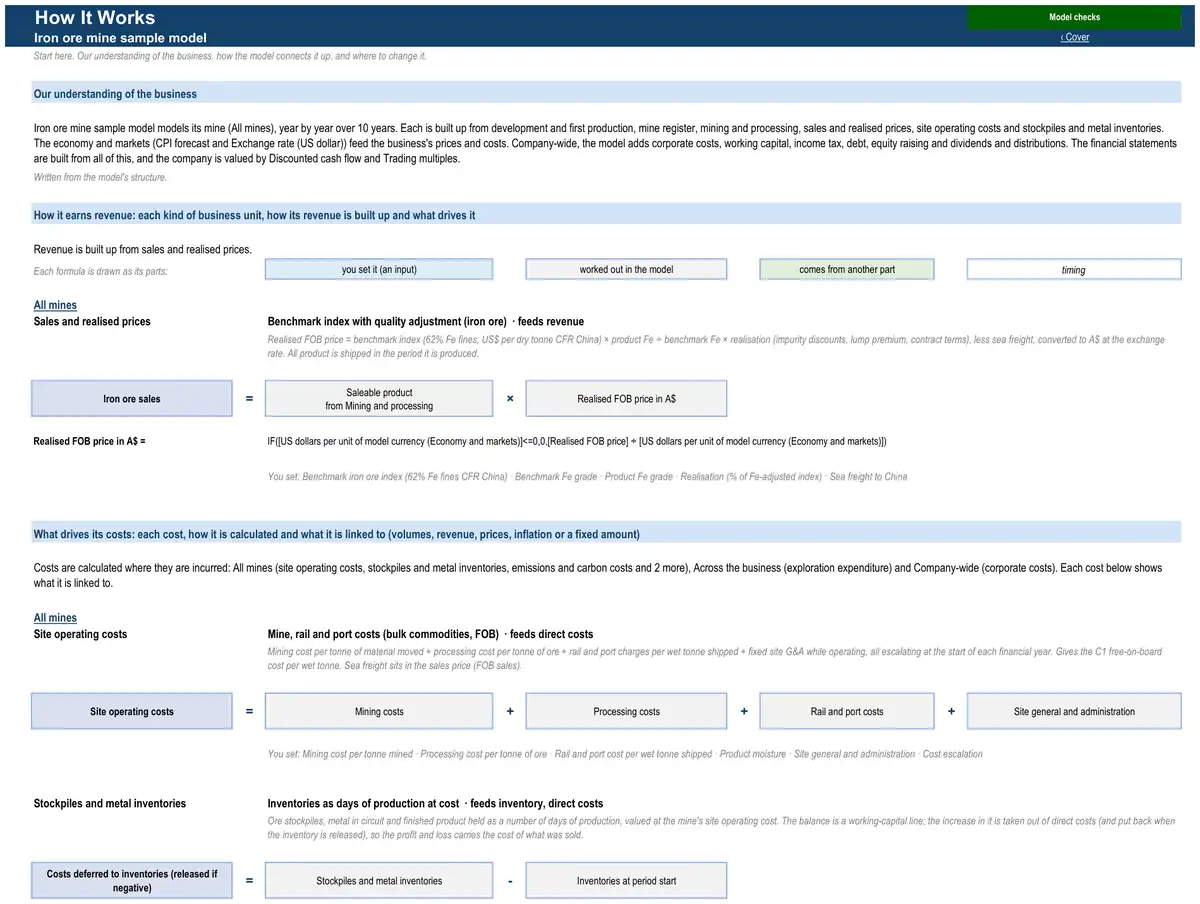Click the bold Sales and realised prices heading
This screenshot has height=904, width=1200.
pyautogui.click(x=92, y=321)
